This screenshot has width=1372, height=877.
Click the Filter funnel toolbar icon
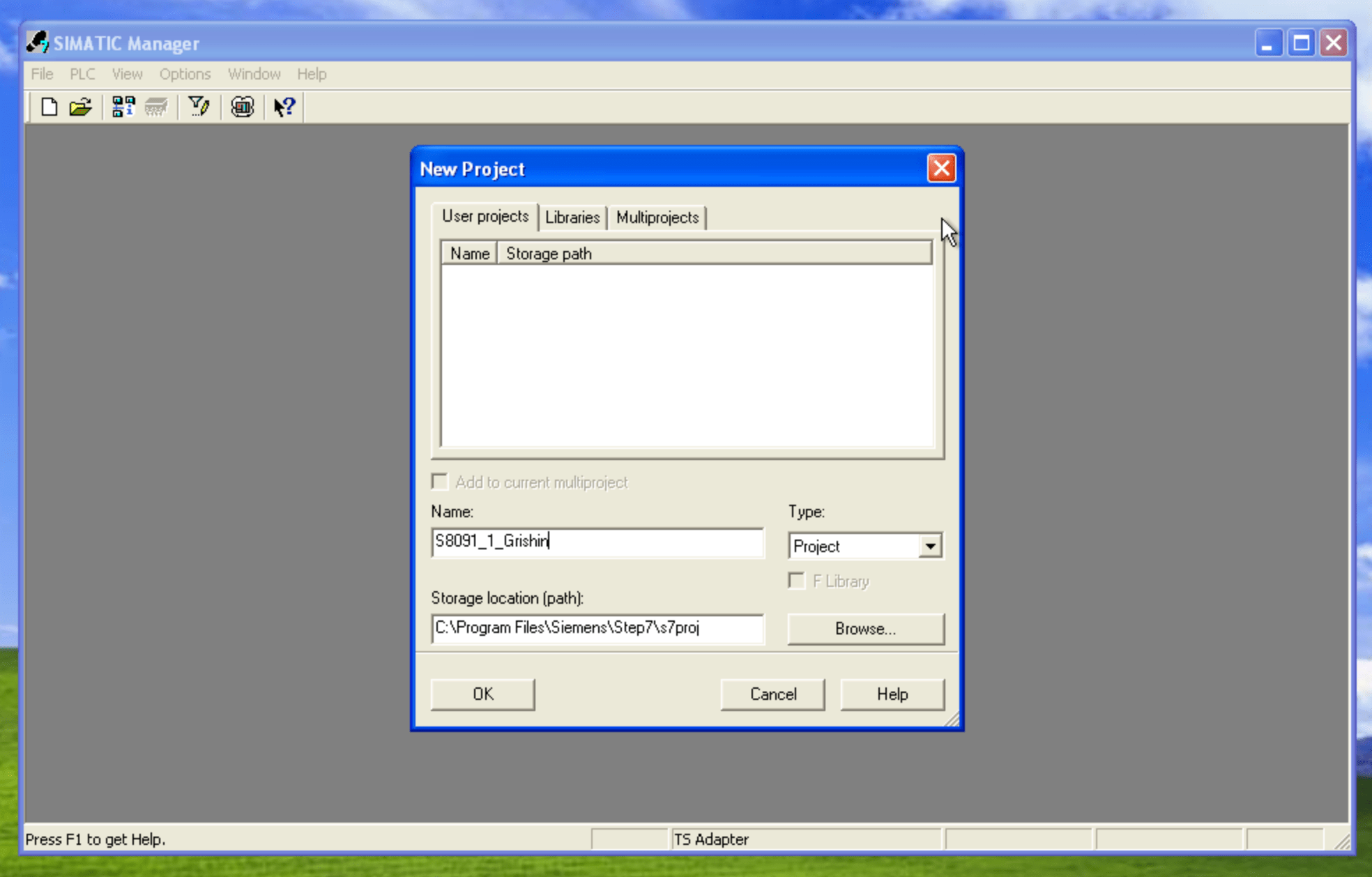tap(199, 107)
